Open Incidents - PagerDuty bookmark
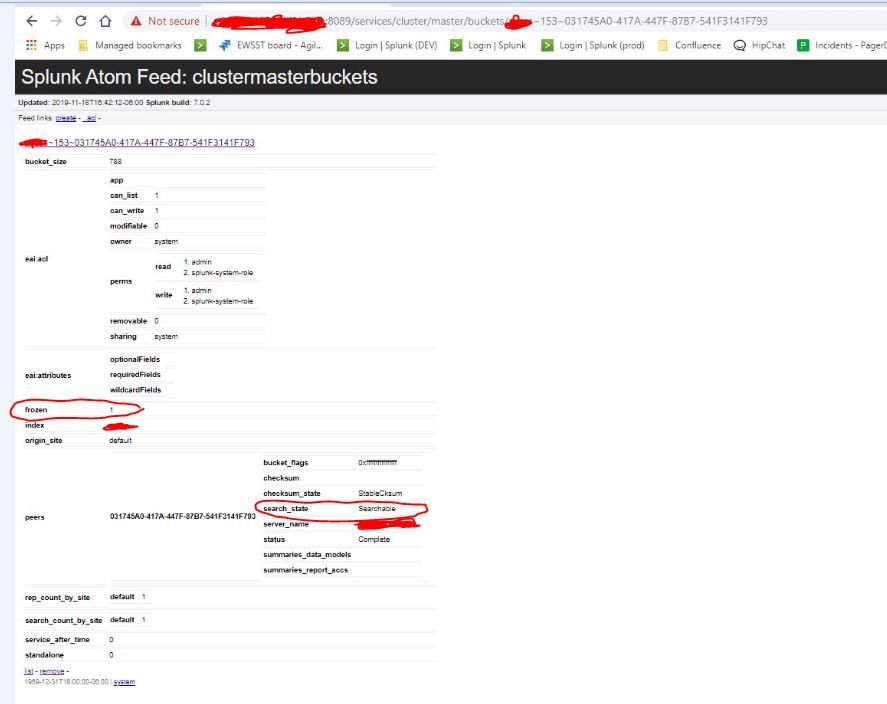 click(x=842, y=45)
